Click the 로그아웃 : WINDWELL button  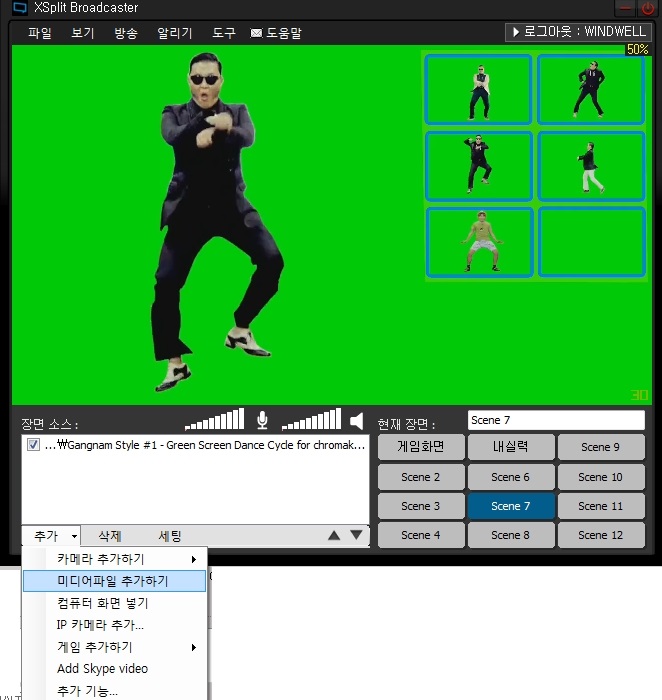[x=578, y=32]
